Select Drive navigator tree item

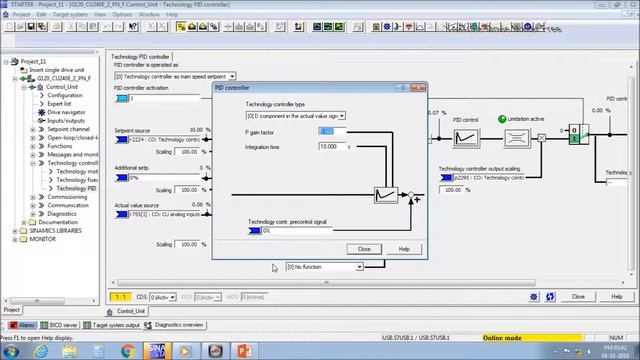click(67, 112)
